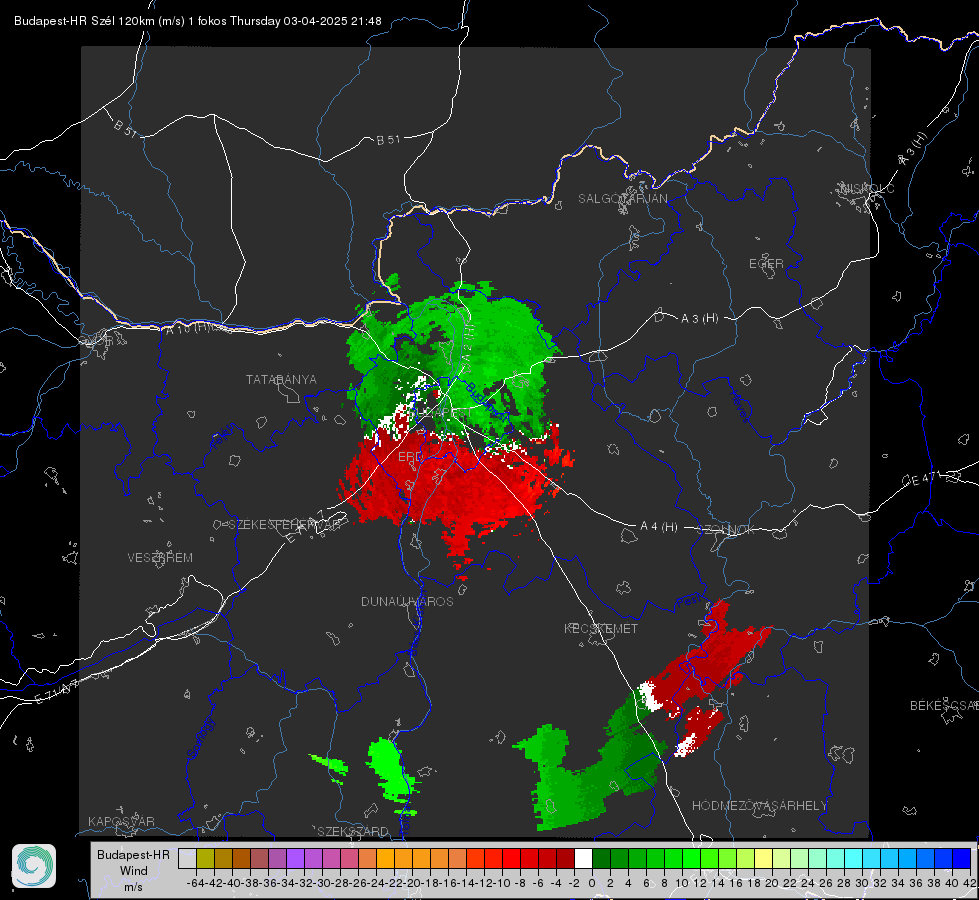The height and width of the screenshot is (900, 979).
Task: Pick the olive swatch above -64
Action: (205, 859)
